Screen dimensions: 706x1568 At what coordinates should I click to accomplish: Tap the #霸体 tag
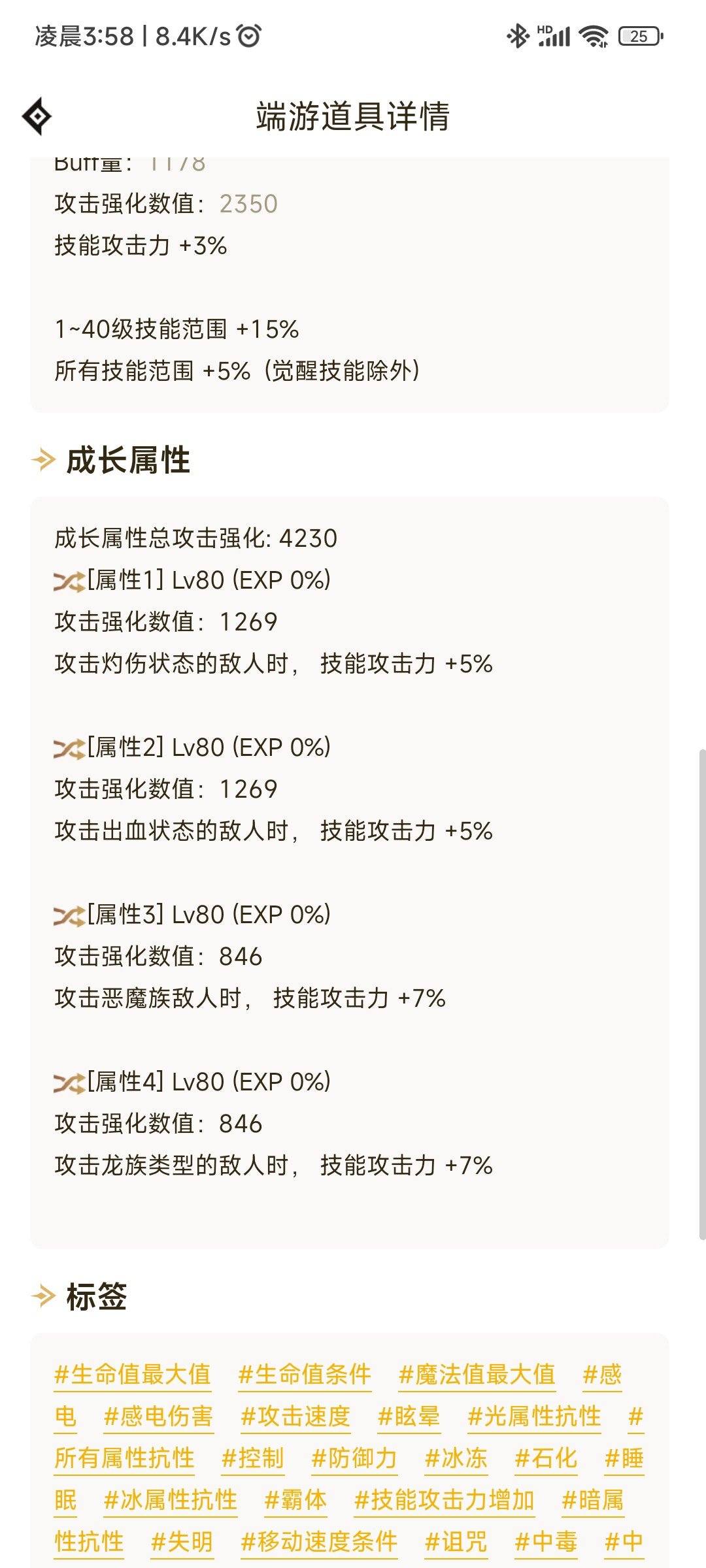pyautogui.click(x=295, y=1500)
